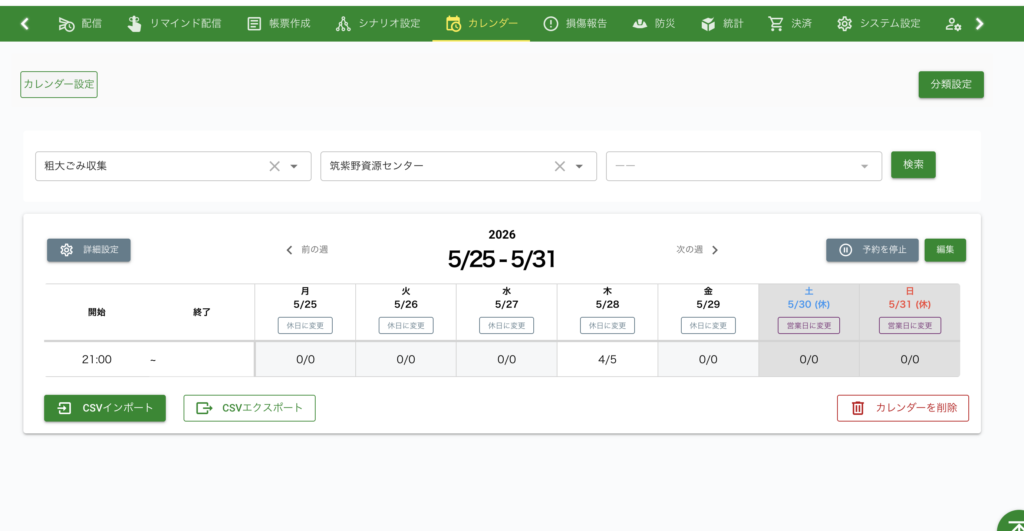Screen dimensions: 1024x531
Task: Click the 防災 helmet icon
Action: [x=640, y=24]
